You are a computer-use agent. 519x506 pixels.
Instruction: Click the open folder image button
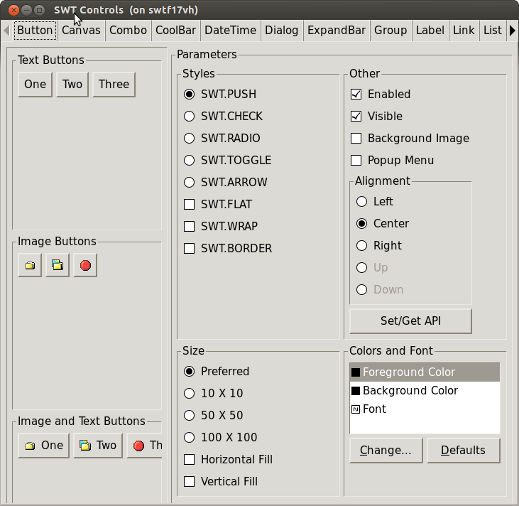(x=58, y=265)
